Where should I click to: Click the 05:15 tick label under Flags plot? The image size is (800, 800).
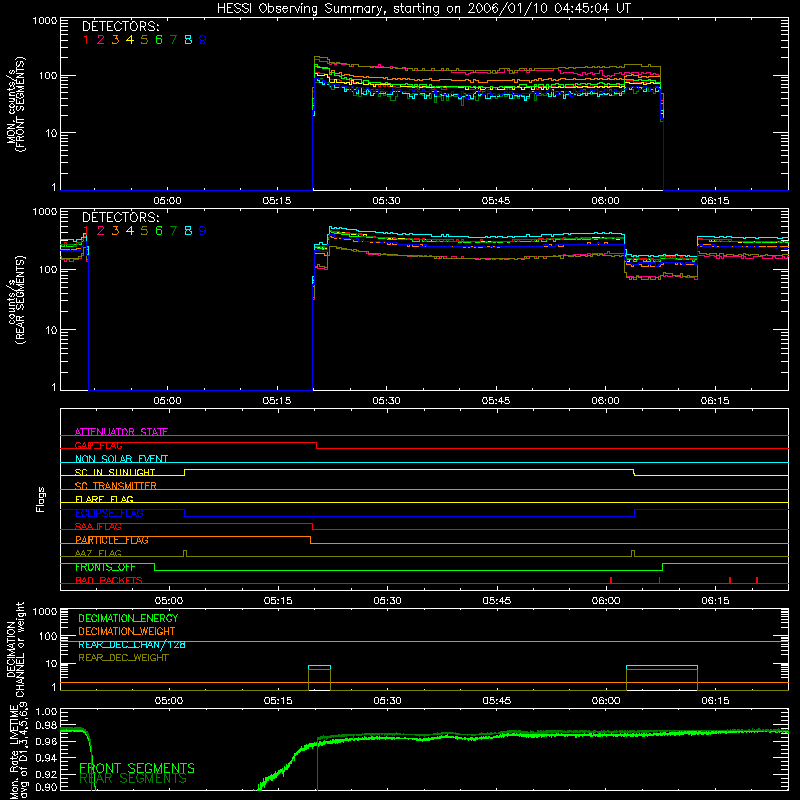[x=278, y=601]
